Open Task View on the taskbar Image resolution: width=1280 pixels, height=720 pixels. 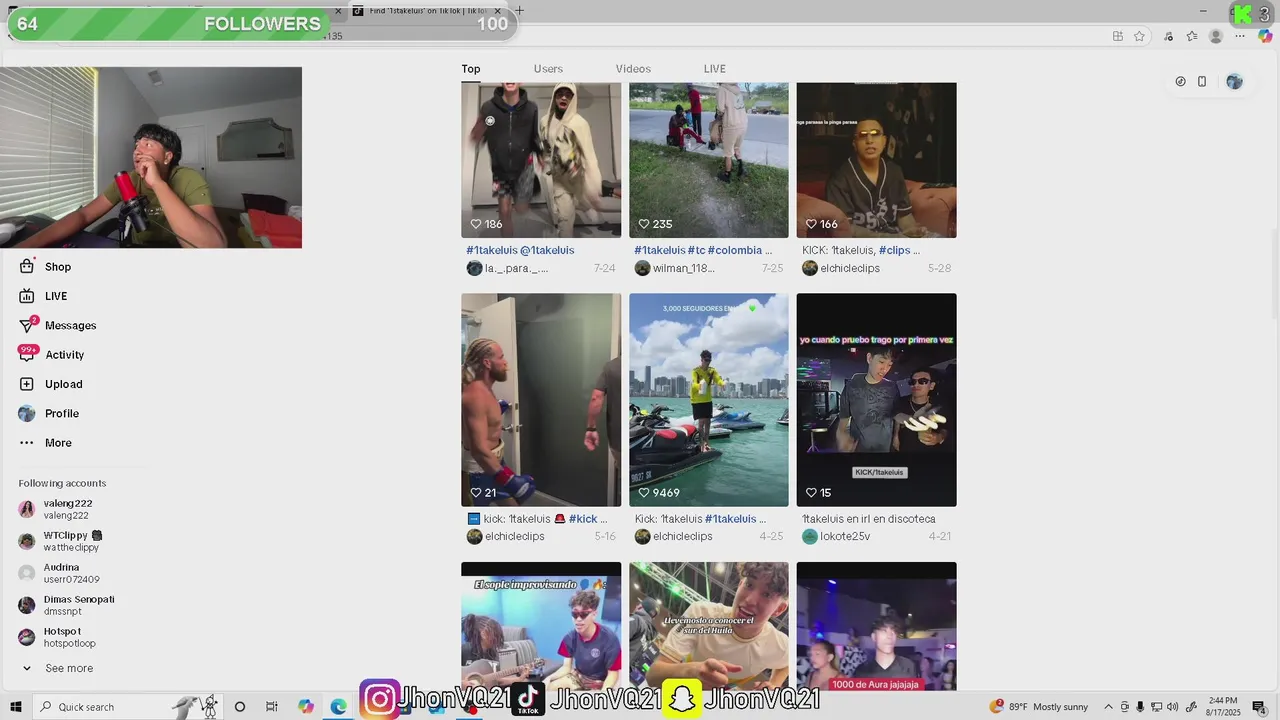272,707
